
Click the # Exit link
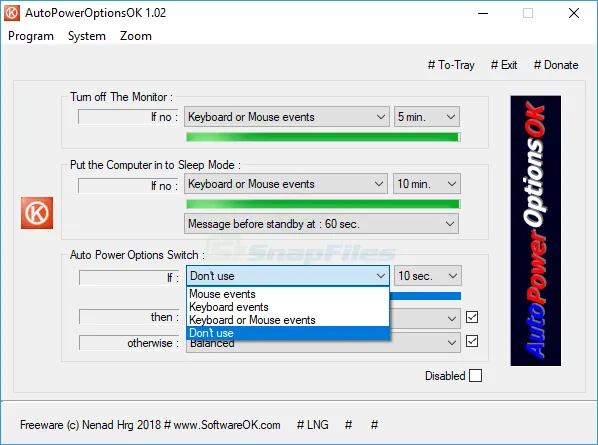tap(504, 65)
